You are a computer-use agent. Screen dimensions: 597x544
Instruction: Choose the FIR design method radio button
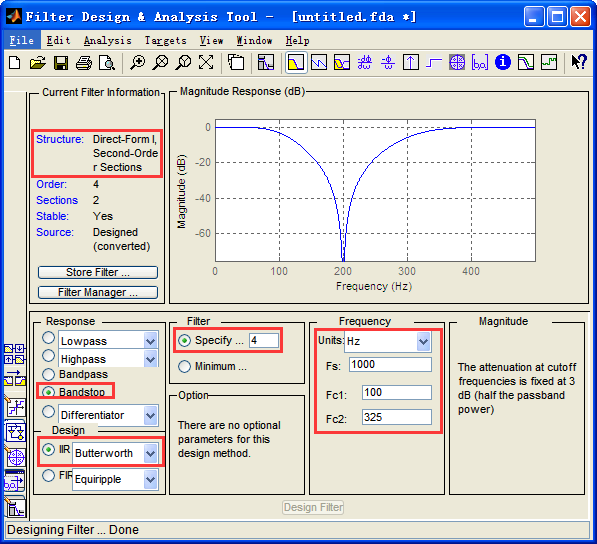pos(48,475)
